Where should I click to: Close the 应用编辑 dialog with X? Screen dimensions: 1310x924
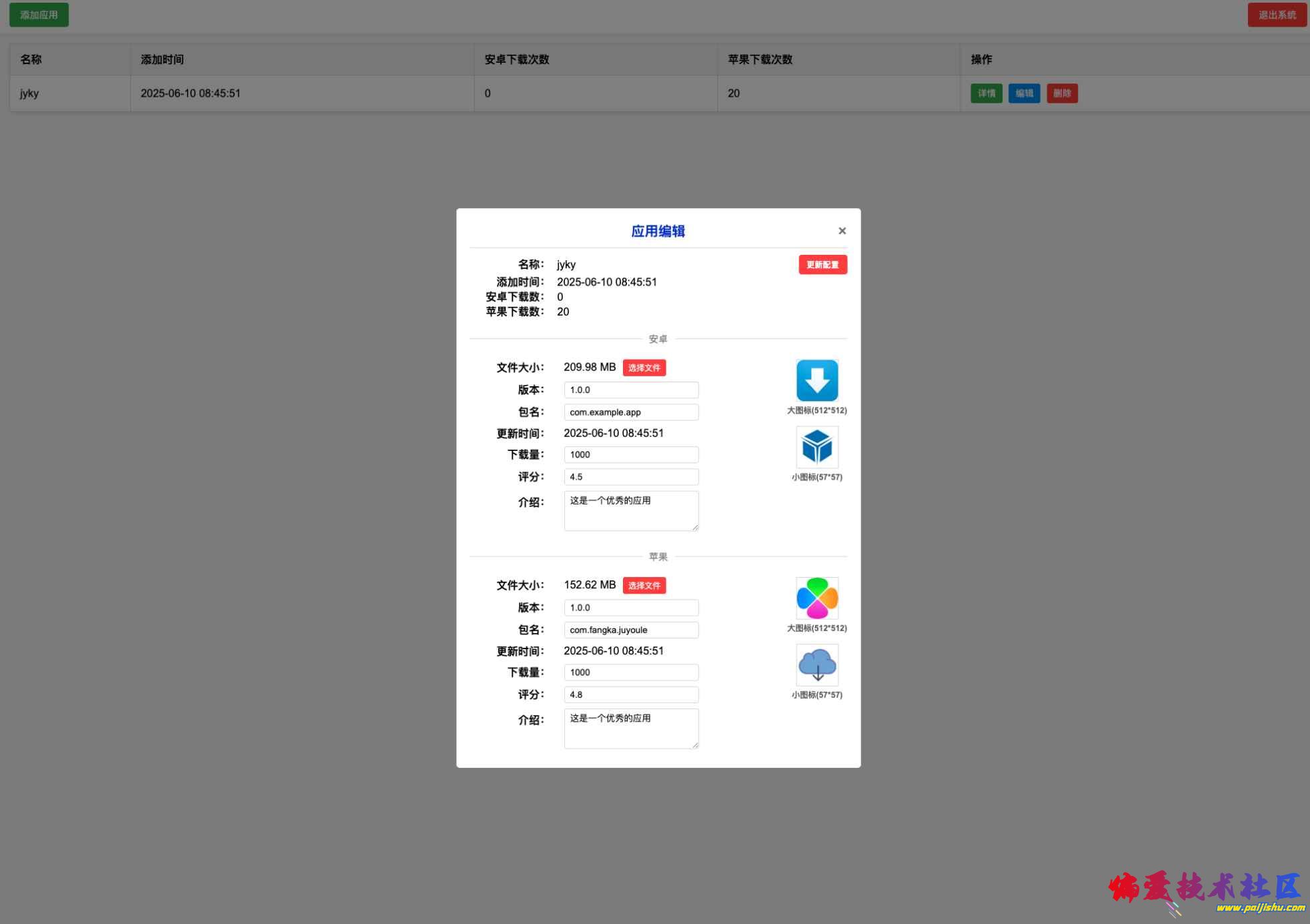(842, 231)
